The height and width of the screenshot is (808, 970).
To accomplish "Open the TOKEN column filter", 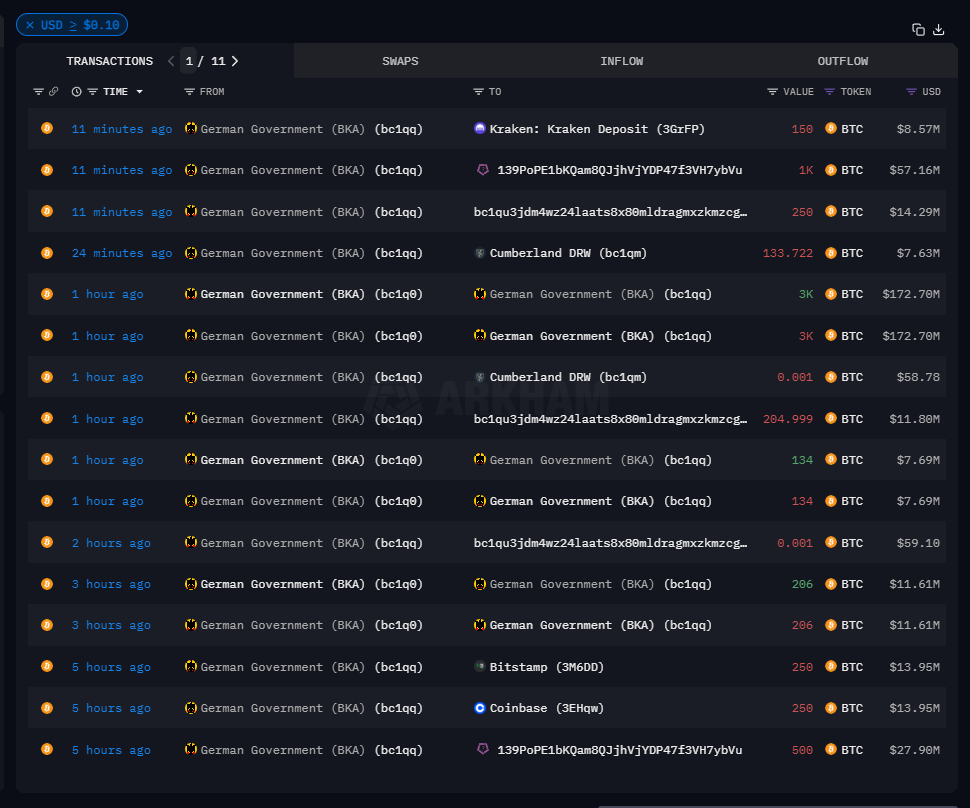I will 830,92.
